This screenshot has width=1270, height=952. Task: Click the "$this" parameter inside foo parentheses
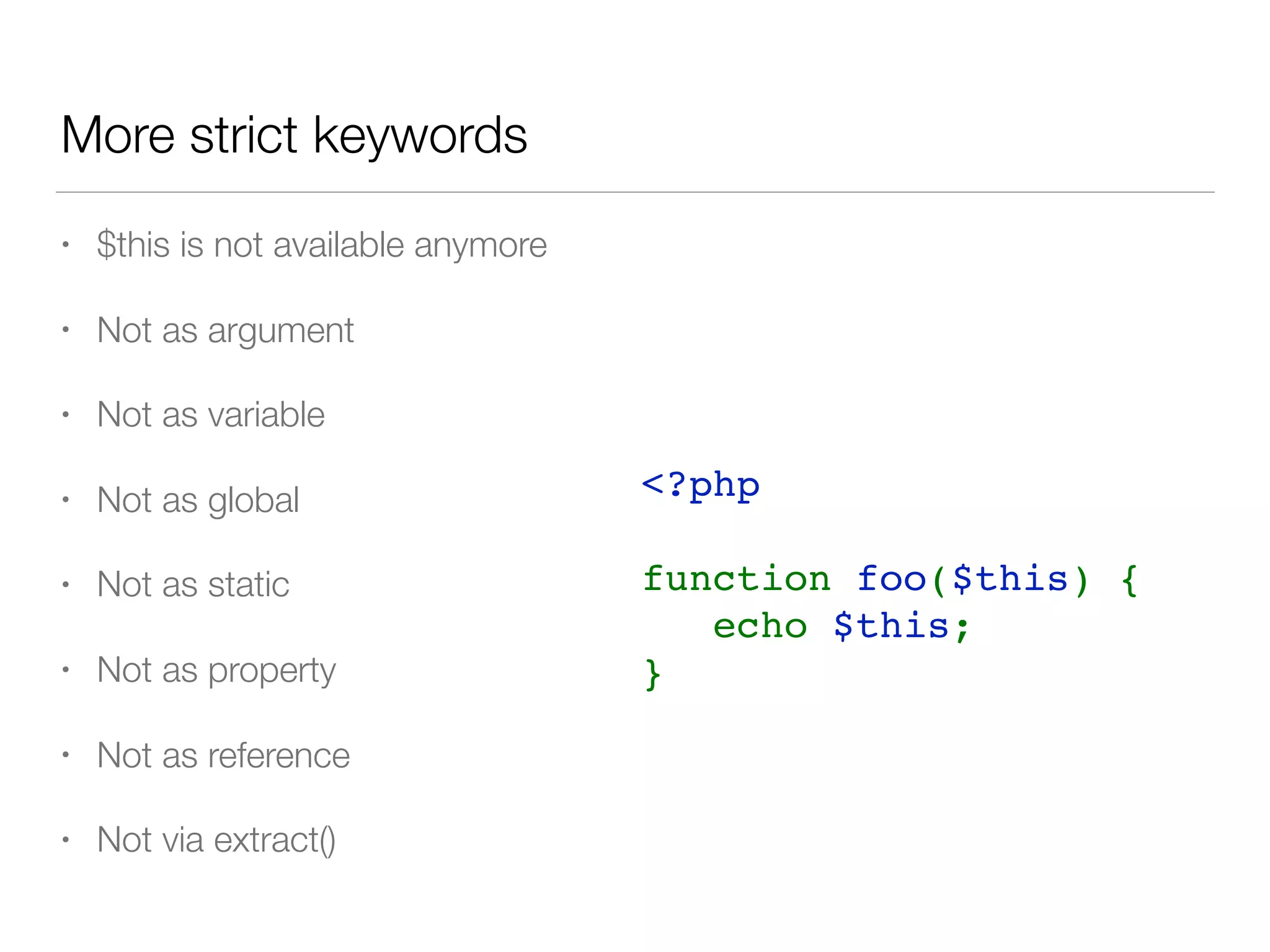(x=1010, y=580)
